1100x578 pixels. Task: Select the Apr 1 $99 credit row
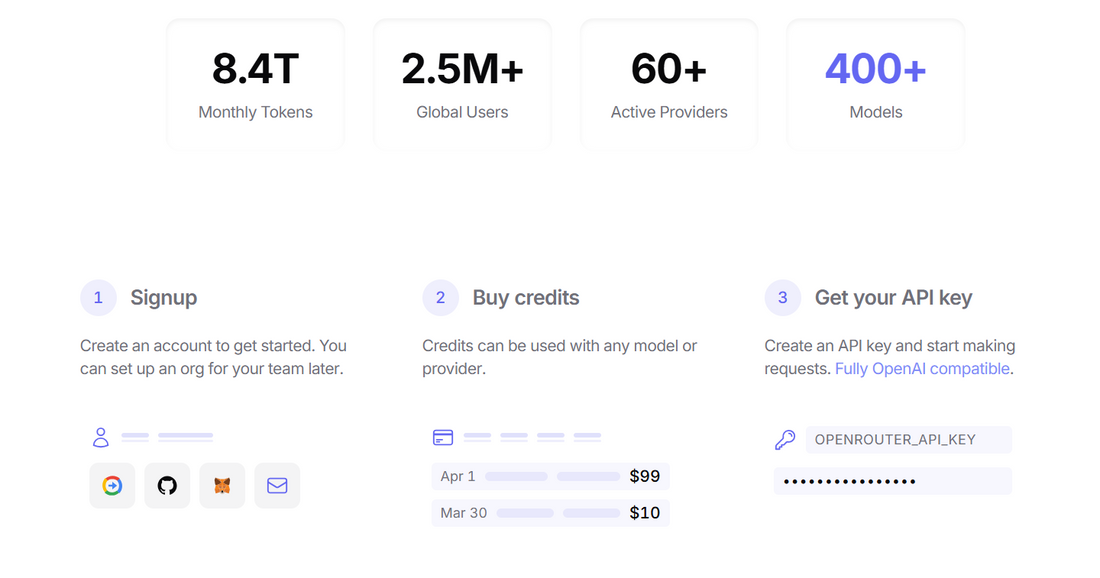pos(550,476)
